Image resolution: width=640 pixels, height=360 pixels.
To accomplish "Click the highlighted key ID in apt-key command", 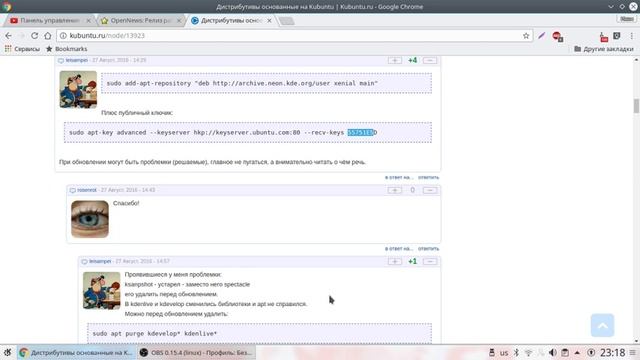I will point(360,133).
